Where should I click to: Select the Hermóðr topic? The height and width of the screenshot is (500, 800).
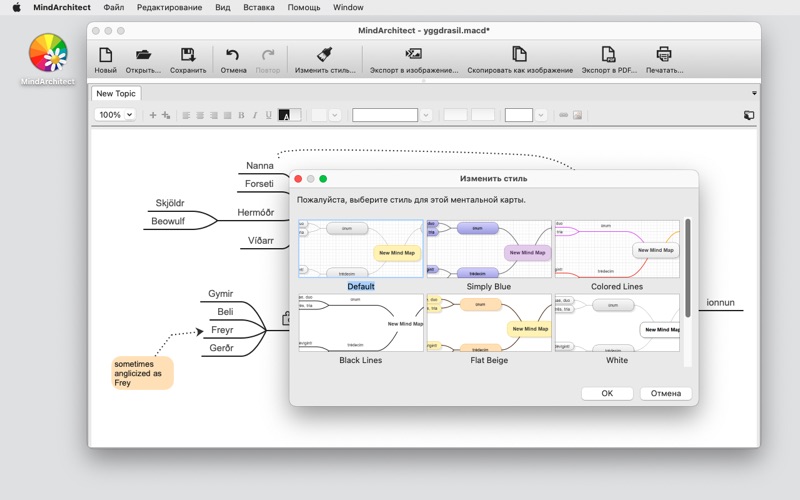click(x=256, y=212)
